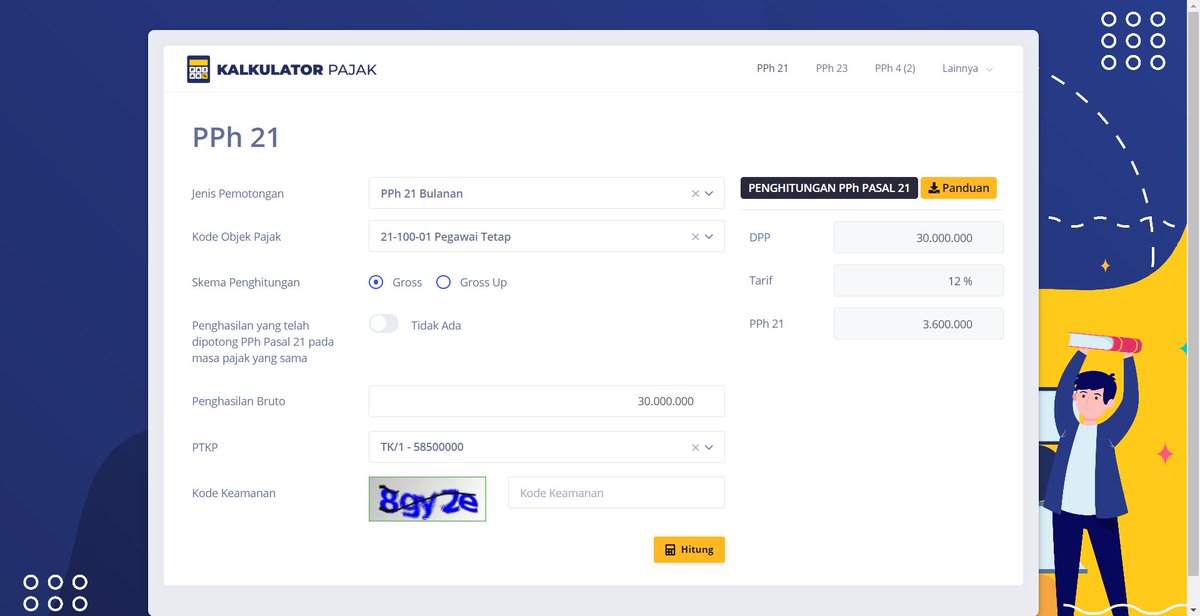Expand the Kode Objek Pajak dropdown arrow

pyautogui.click(x=710, y=237)
